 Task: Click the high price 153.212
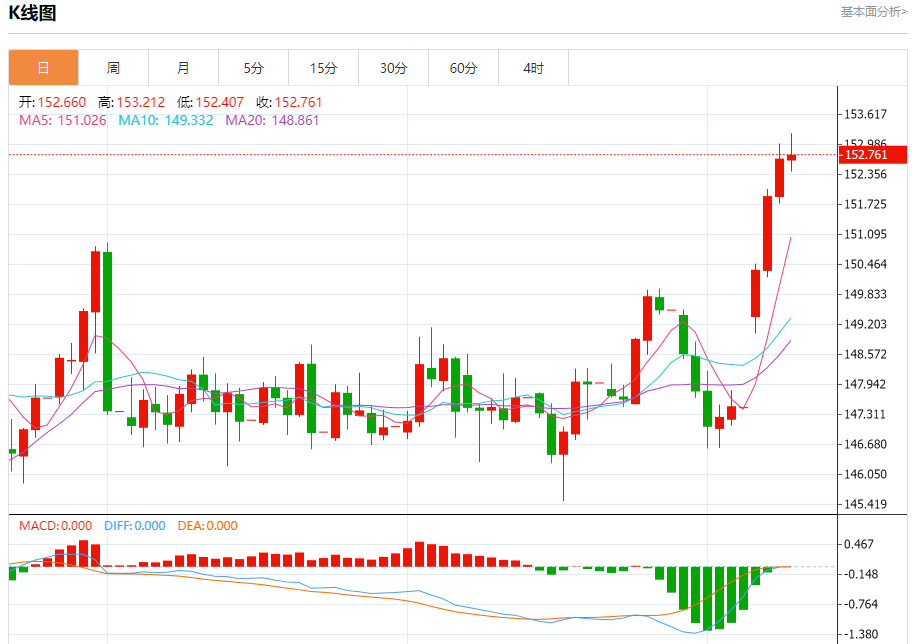coord(141,102)
